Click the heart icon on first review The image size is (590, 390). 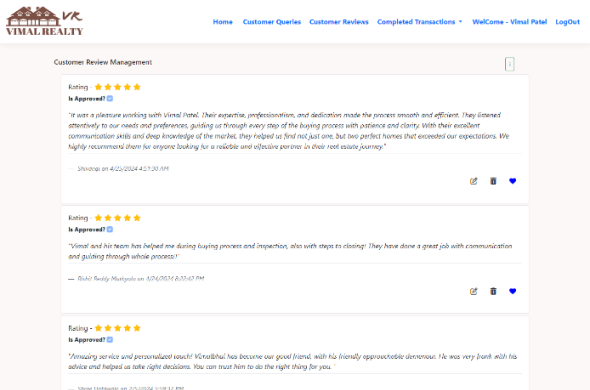click(x=512, y=181)
